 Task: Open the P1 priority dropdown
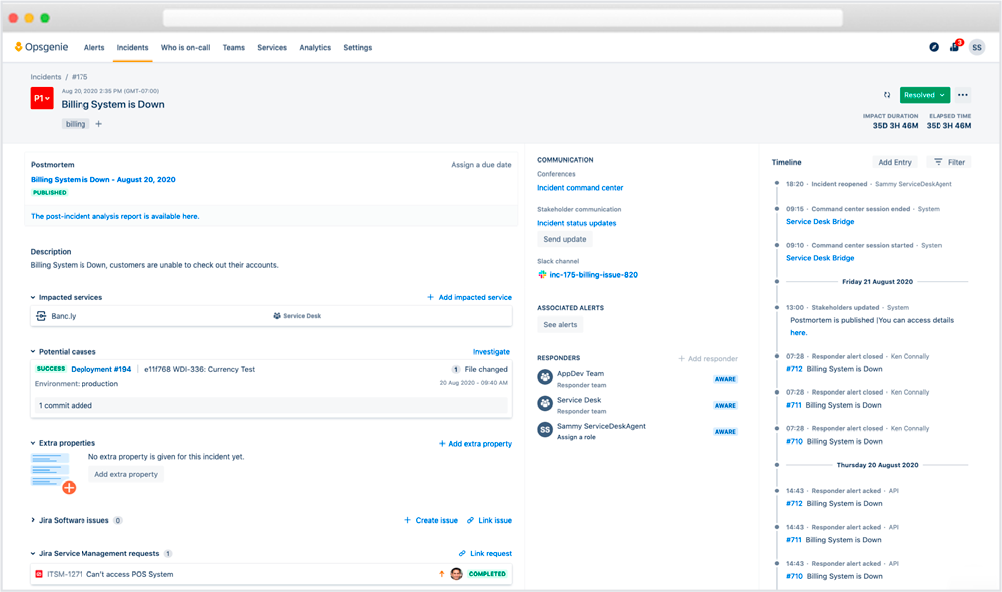pyautogui.click(x=42, y=98)
